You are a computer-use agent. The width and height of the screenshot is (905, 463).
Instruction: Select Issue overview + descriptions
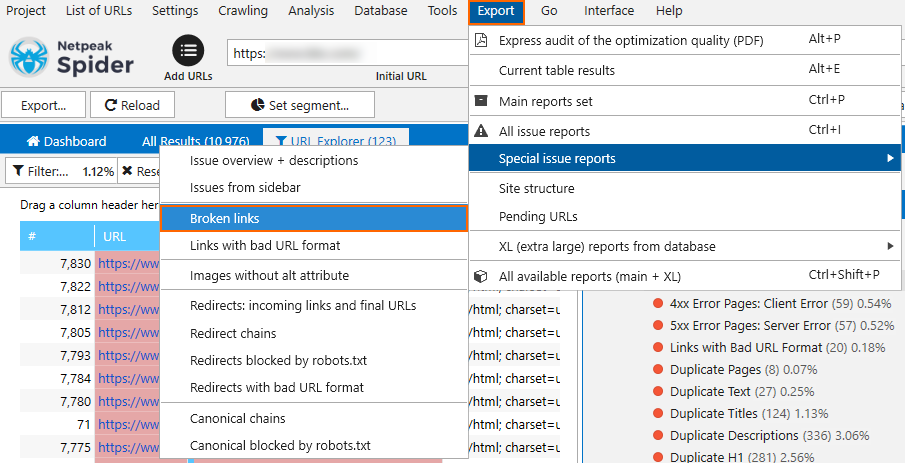point(313,160)
